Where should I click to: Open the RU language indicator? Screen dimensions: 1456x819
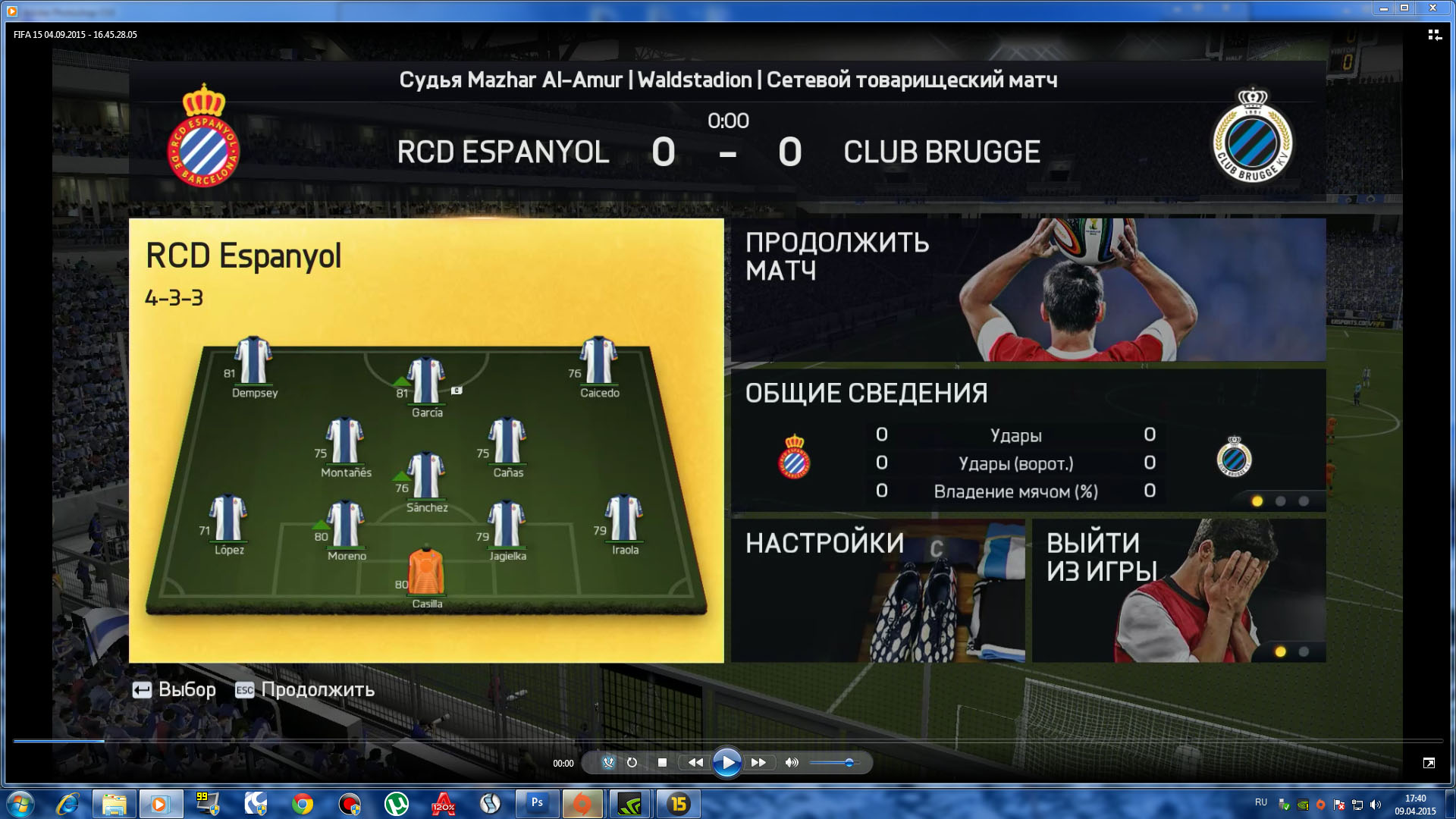1261,802
